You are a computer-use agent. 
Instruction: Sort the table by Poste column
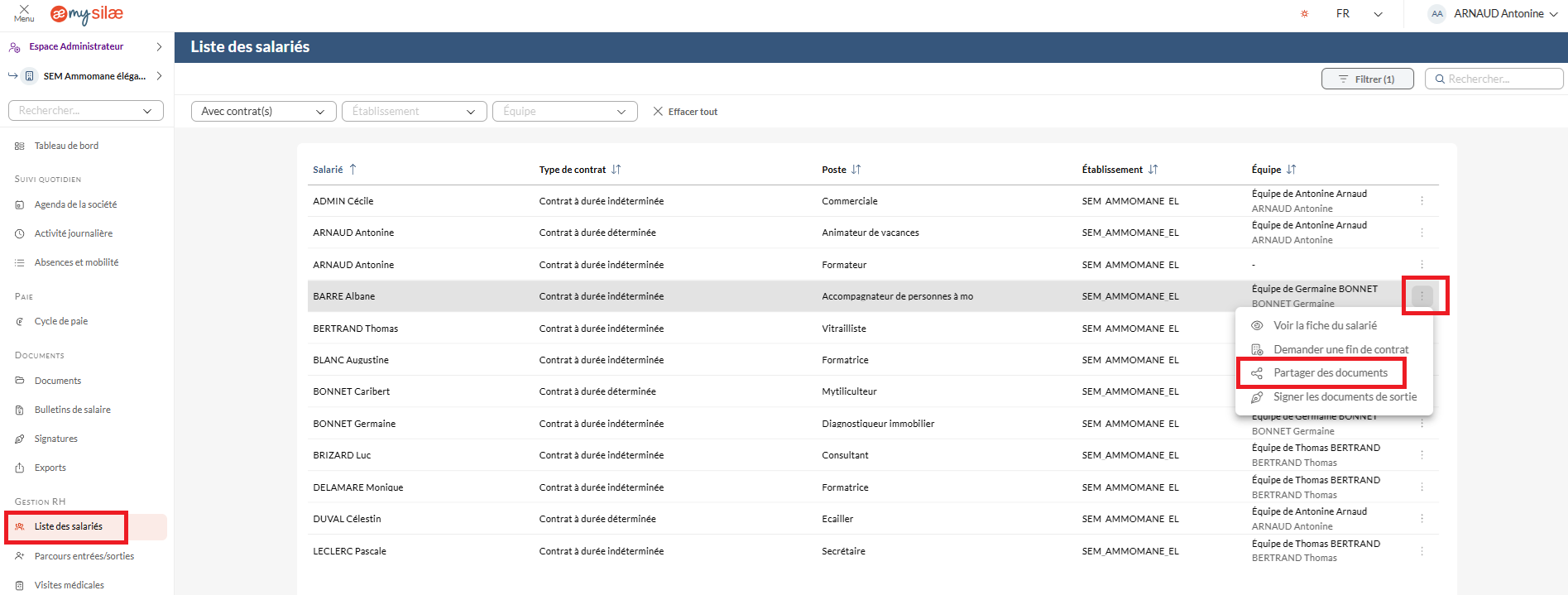(x=856, y=170)
